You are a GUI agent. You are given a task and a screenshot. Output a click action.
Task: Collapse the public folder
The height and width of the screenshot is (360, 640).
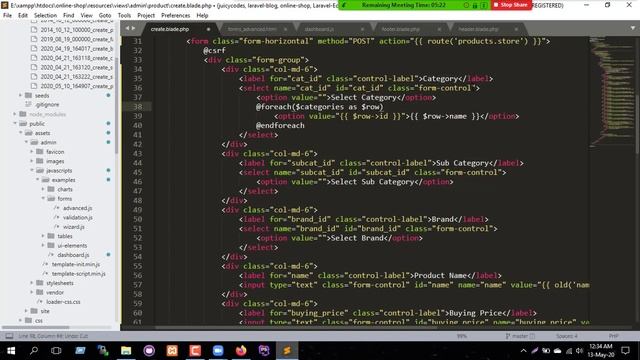pos(15,123)
